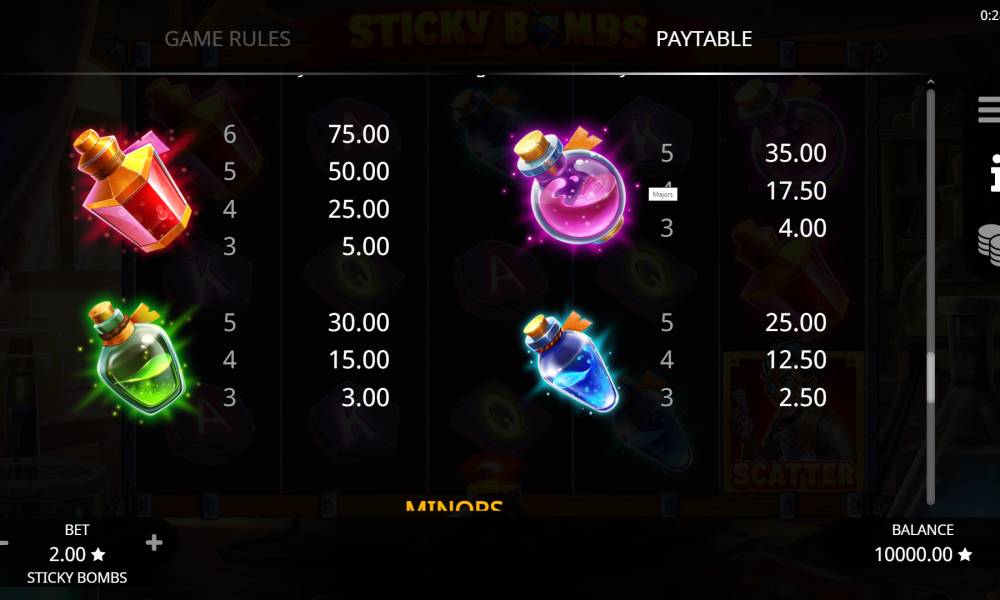Click the Sticky Bombs game label
1000x600 pixels.
coord(77,578)
